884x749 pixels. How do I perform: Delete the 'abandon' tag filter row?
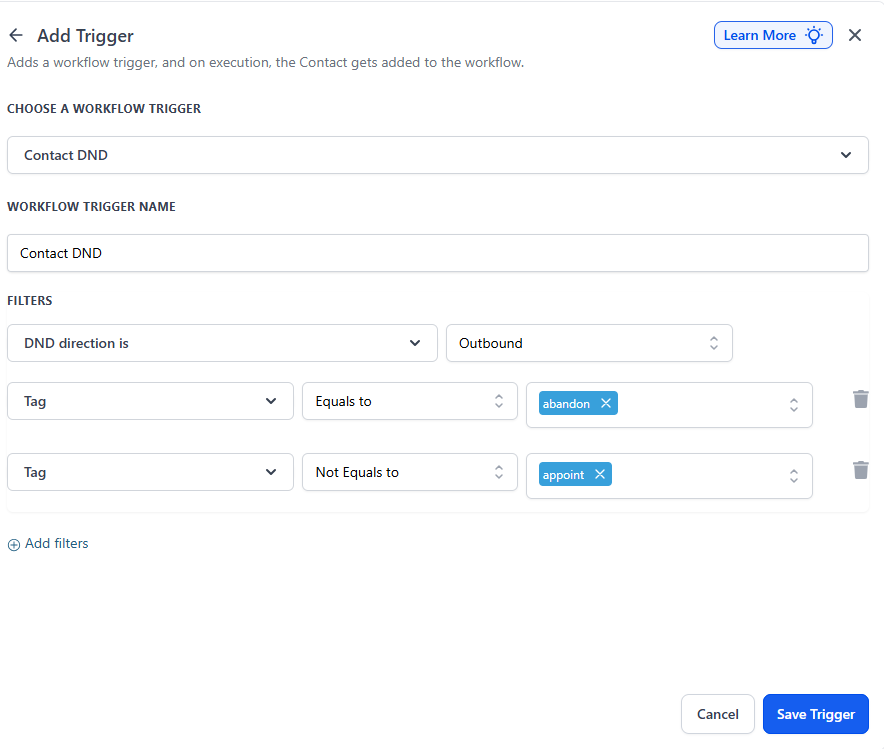tap(860, 400)
